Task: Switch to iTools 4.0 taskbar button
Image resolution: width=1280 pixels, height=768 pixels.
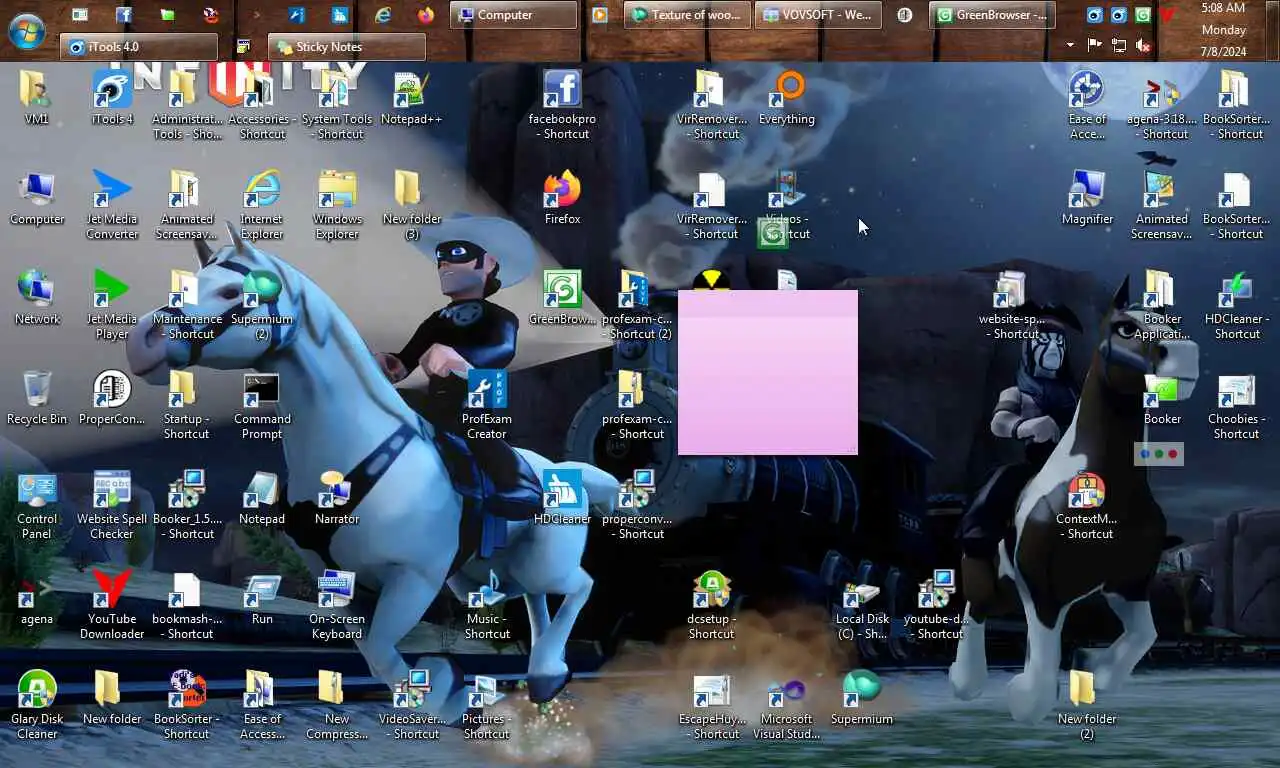Action: pyautogui.click(x=139, y=47)
